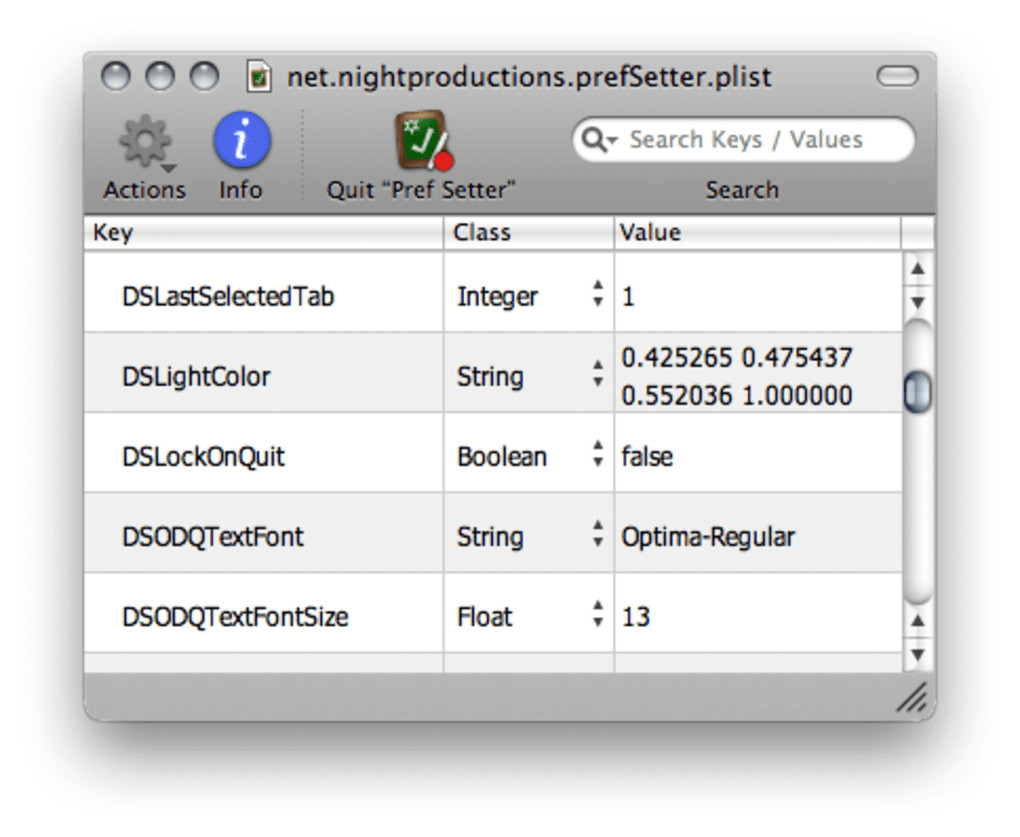Click the Quit "Pref Setter" icon

coord(423,141)
